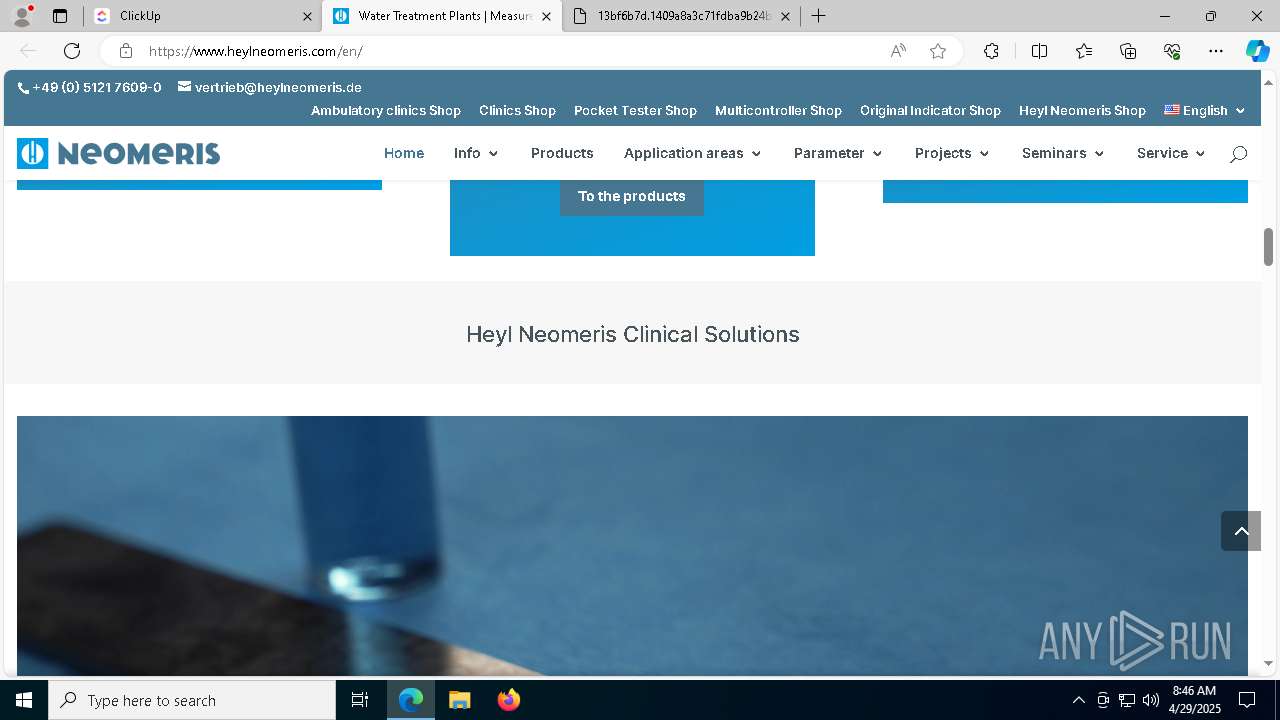Open Copilot sidebar icon
Viewport: 1280px width, 720px height.
1257,51
